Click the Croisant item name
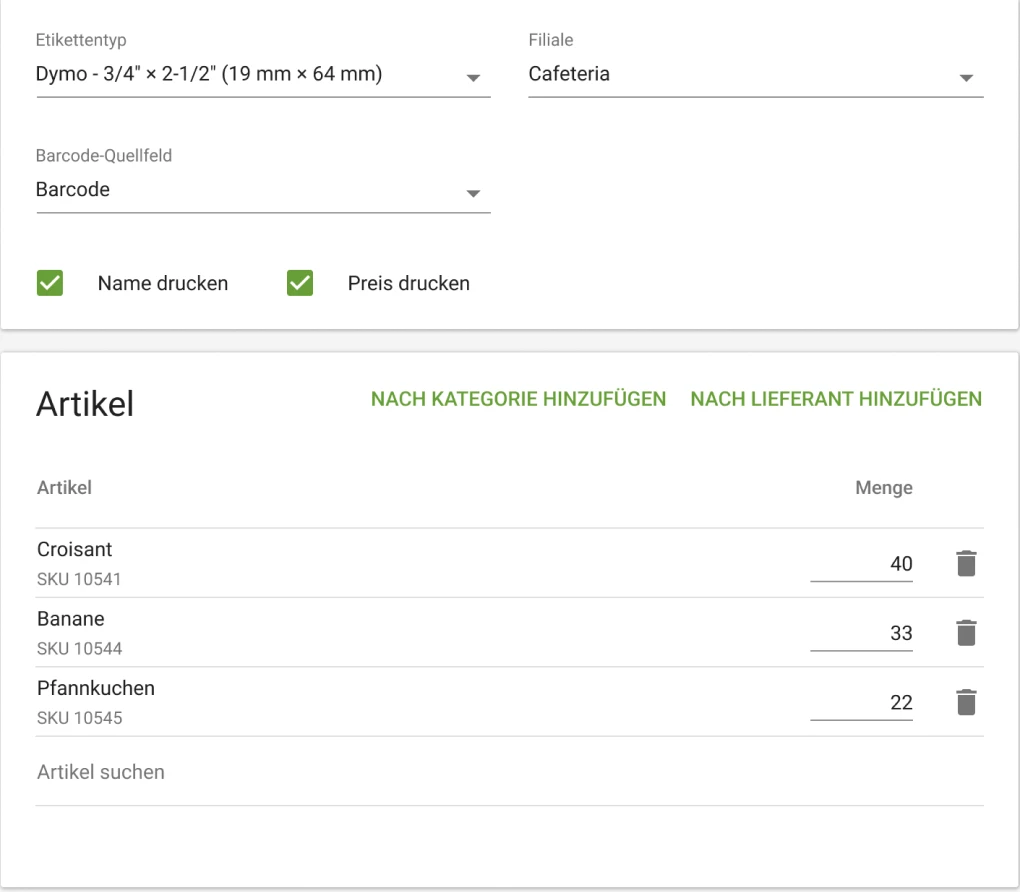 (x=75, y=549)
